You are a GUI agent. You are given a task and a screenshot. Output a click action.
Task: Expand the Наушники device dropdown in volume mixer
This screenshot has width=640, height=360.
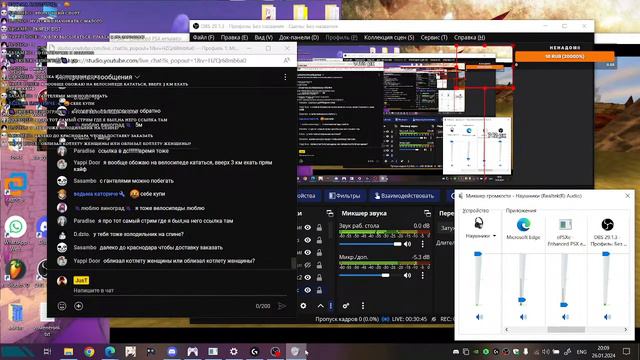click(494, 236)
